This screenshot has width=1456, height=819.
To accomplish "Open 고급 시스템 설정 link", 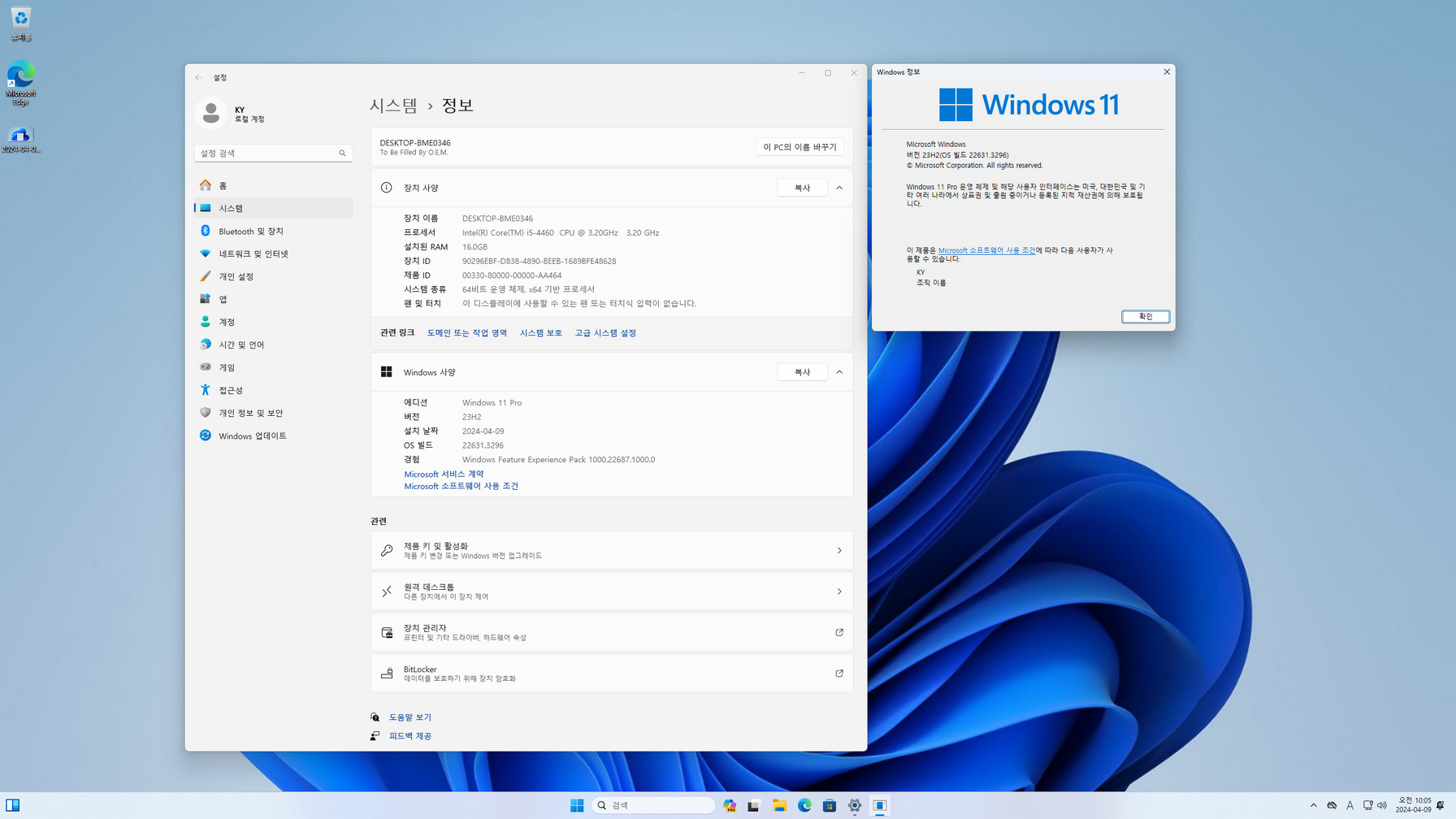I will (x=605, y=333).
